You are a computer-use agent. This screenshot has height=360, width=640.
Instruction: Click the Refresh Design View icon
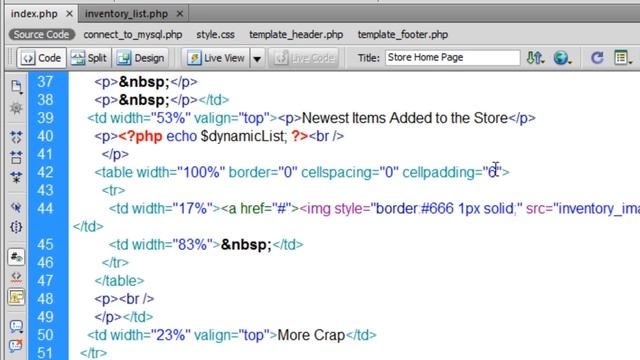pos(597,58)
